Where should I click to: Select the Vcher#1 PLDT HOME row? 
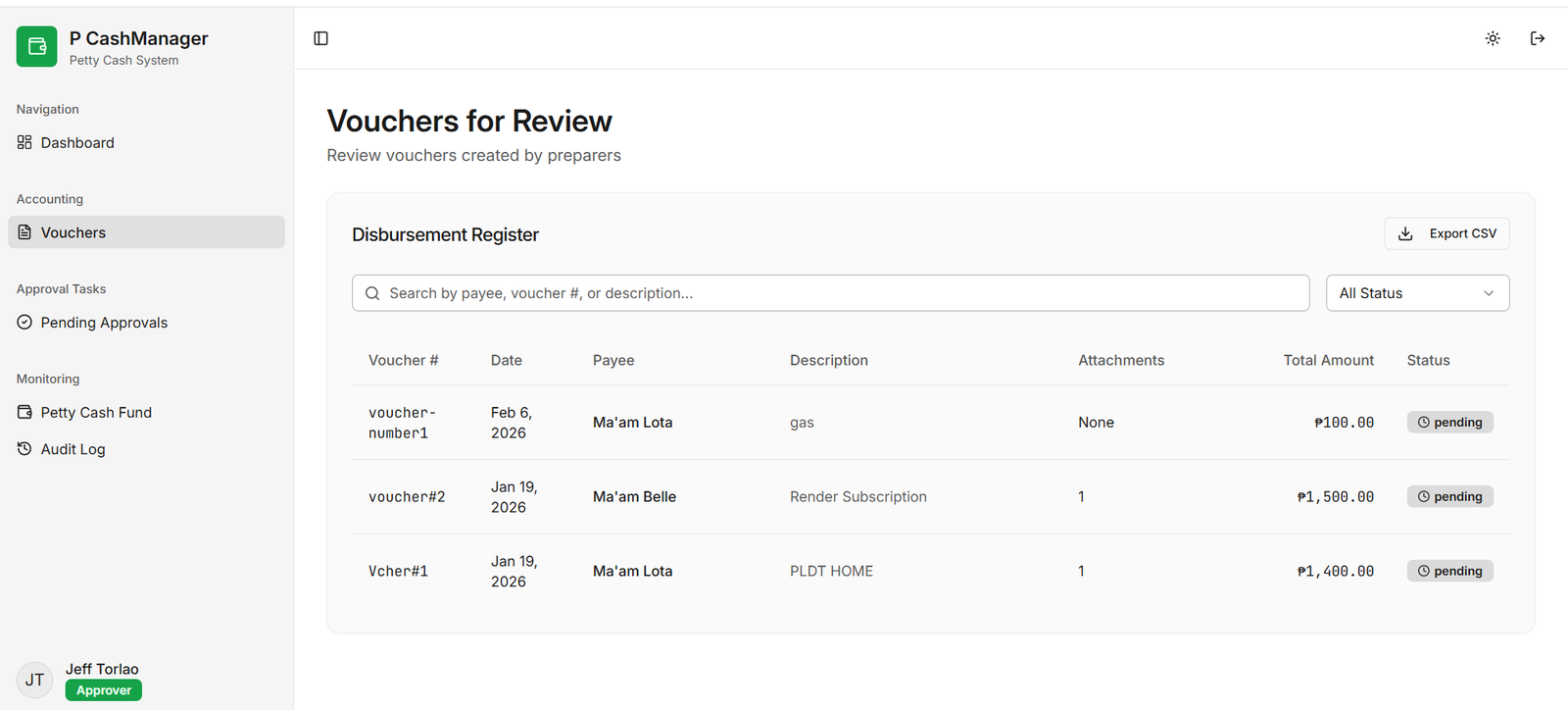coord(831,572)
